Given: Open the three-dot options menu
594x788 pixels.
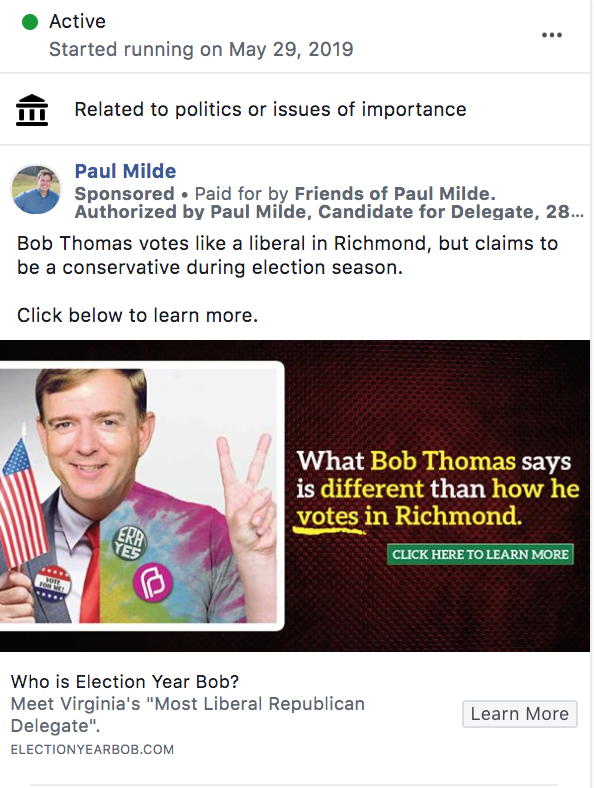Looking at the screenshot, I should click(552, 35).
